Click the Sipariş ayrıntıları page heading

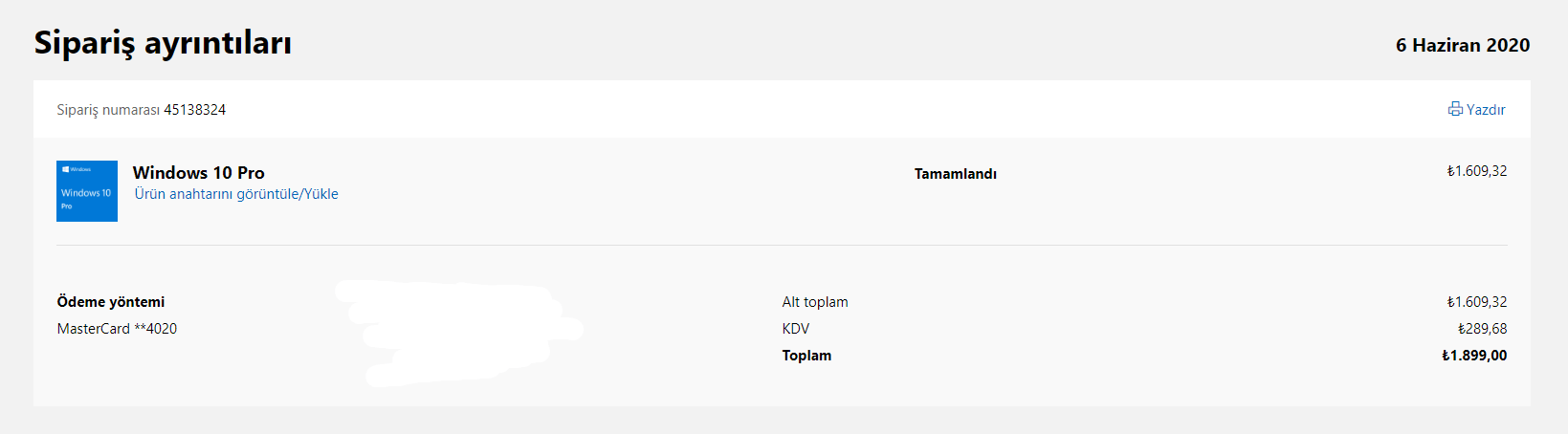(x=163, y=43)
